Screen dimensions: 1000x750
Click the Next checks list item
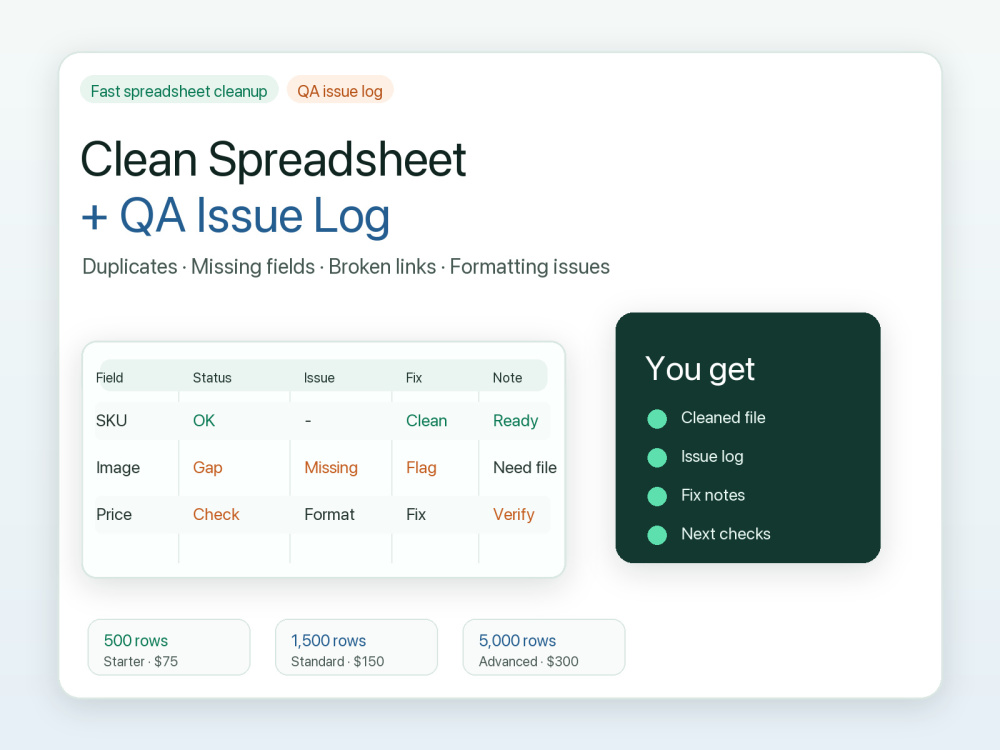(x=726, y=534)
